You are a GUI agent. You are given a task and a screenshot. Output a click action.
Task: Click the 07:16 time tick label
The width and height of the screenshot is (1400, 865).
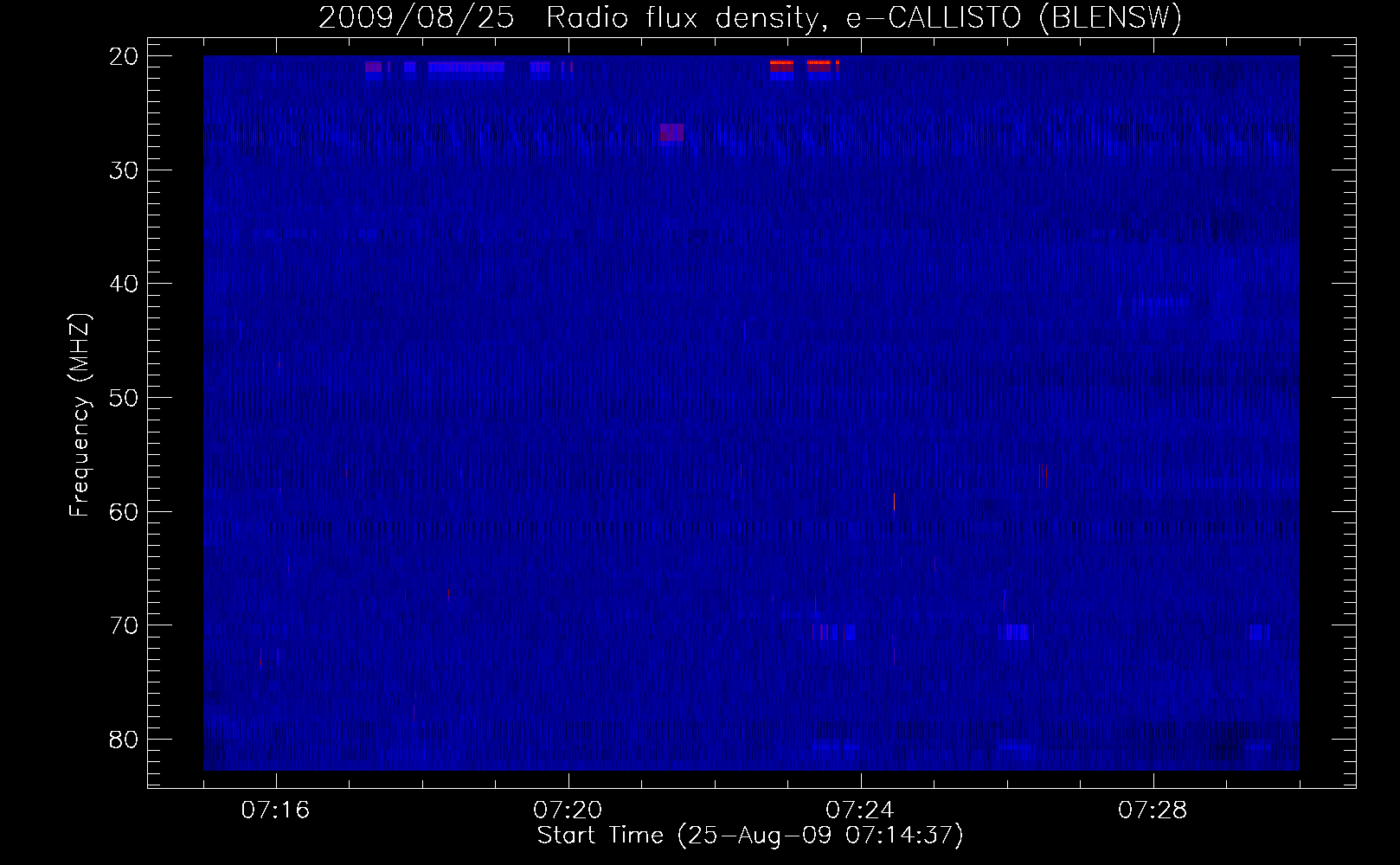click(x=276, y=811)
